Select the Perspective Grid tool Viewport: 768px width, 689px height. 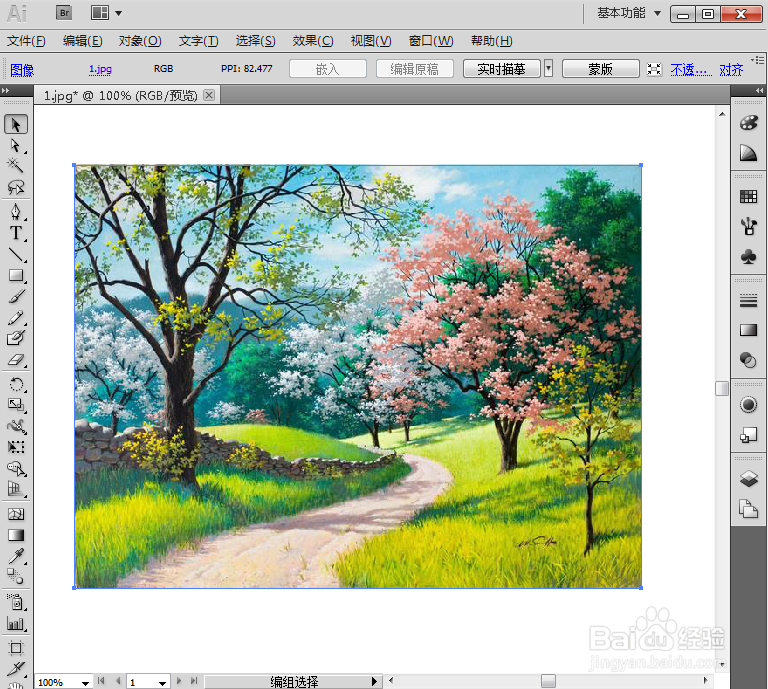(16, 489)
